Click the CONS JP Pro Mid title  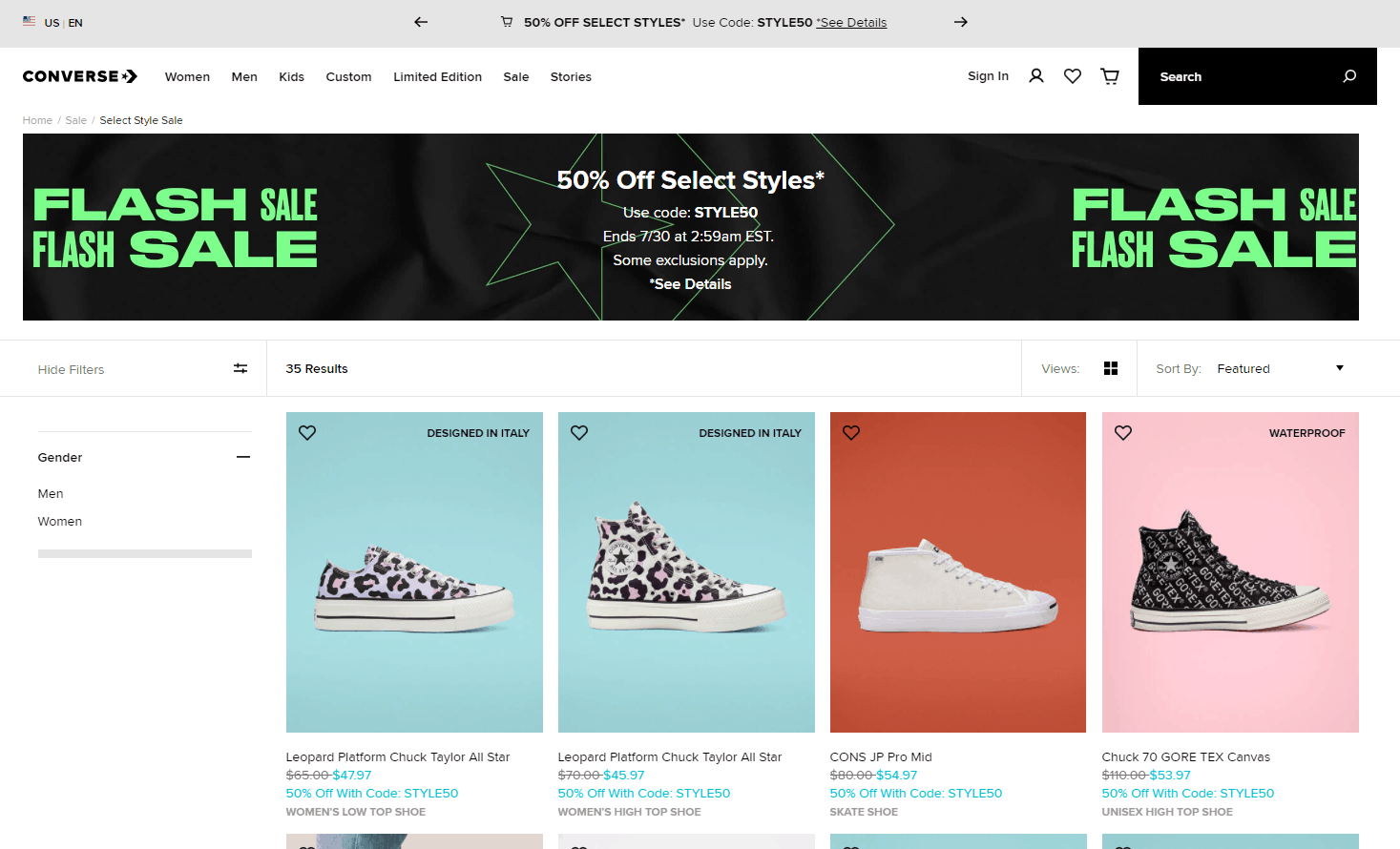click(881, 756)
